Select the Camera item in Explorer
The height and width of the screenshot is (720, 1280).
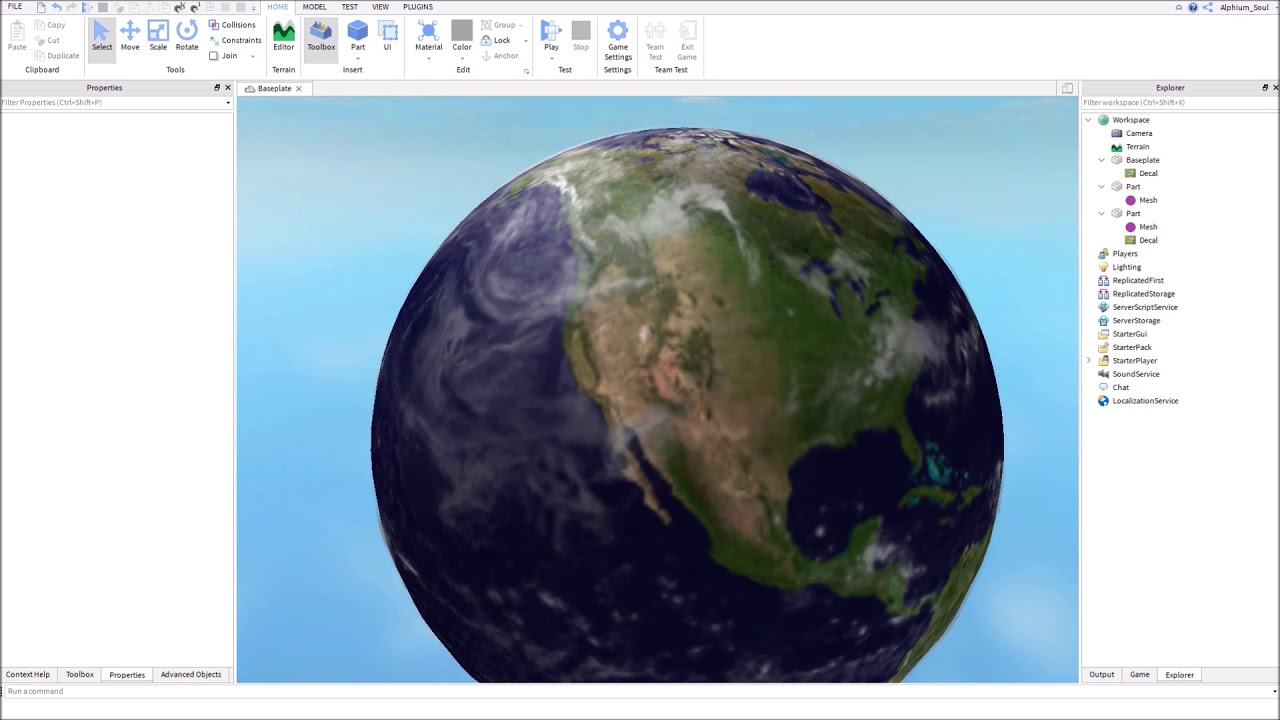click(1138, 133)
